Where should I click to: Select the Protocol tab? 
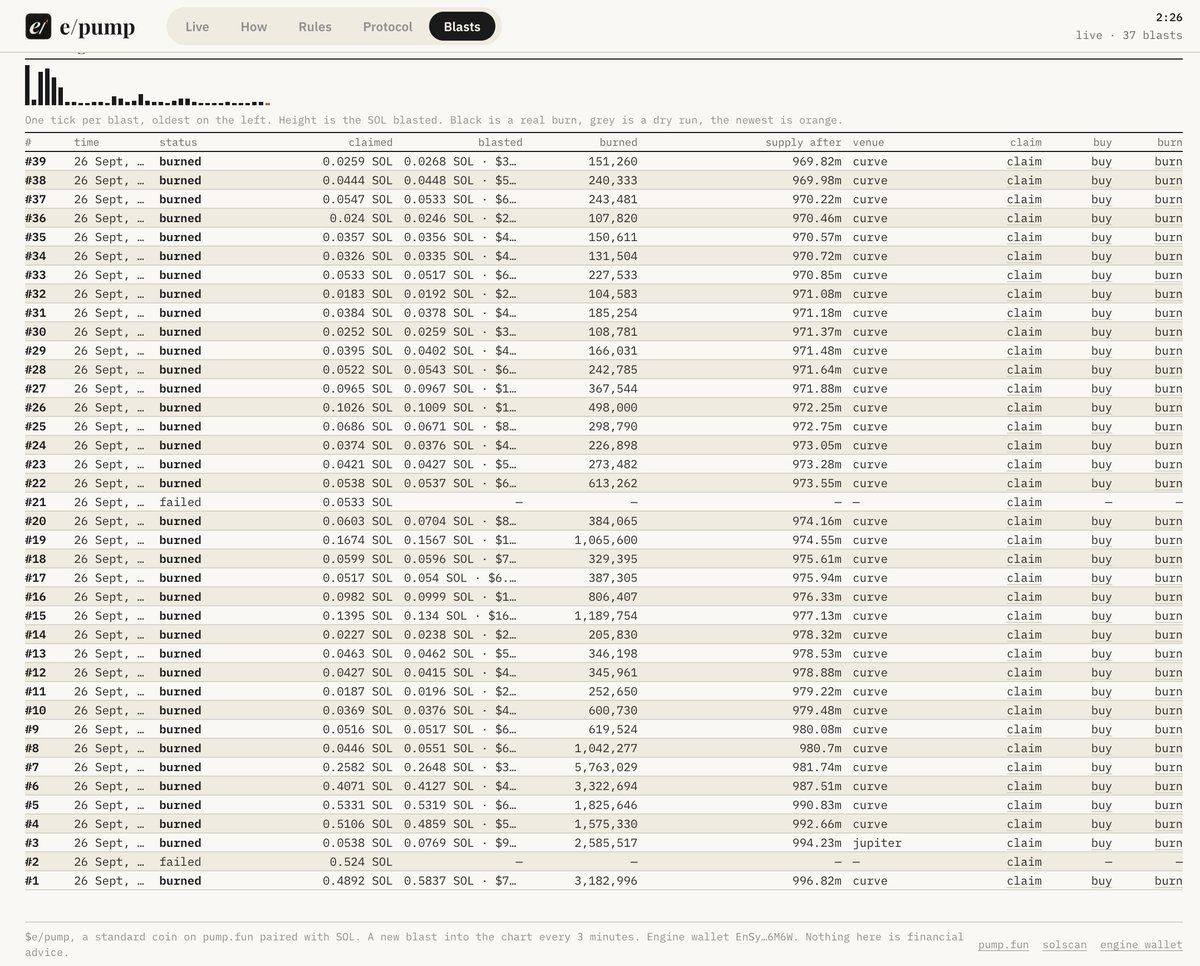click(388, 26)
